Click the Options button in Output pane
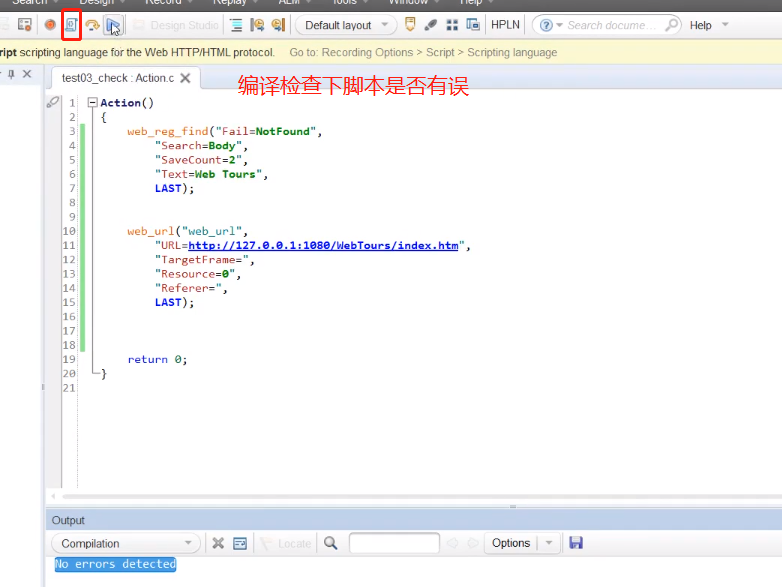The image size is (782, 587). [511, 543]
